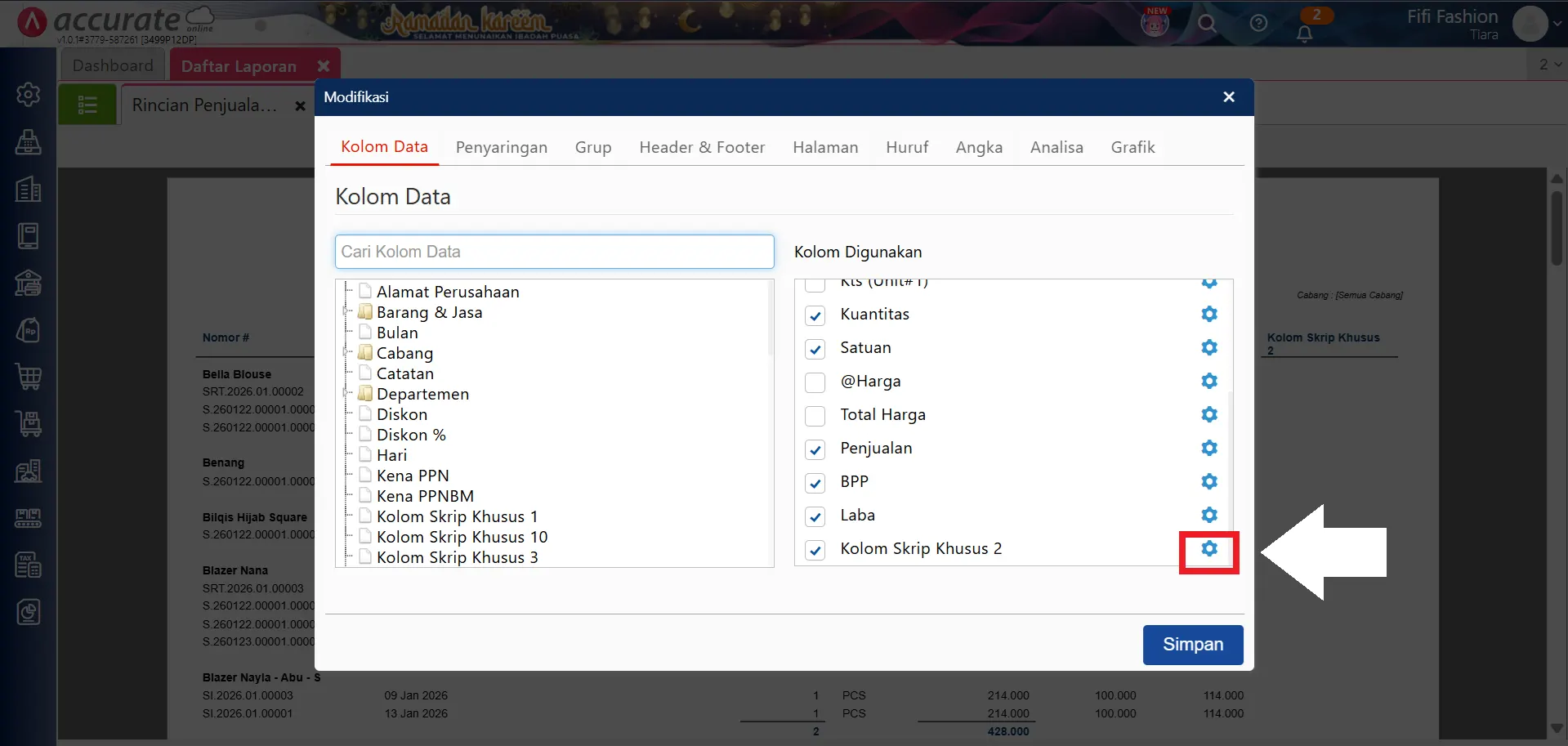
Task: Uncheck the Penjualan column checkbox
Action: point(815,449)
